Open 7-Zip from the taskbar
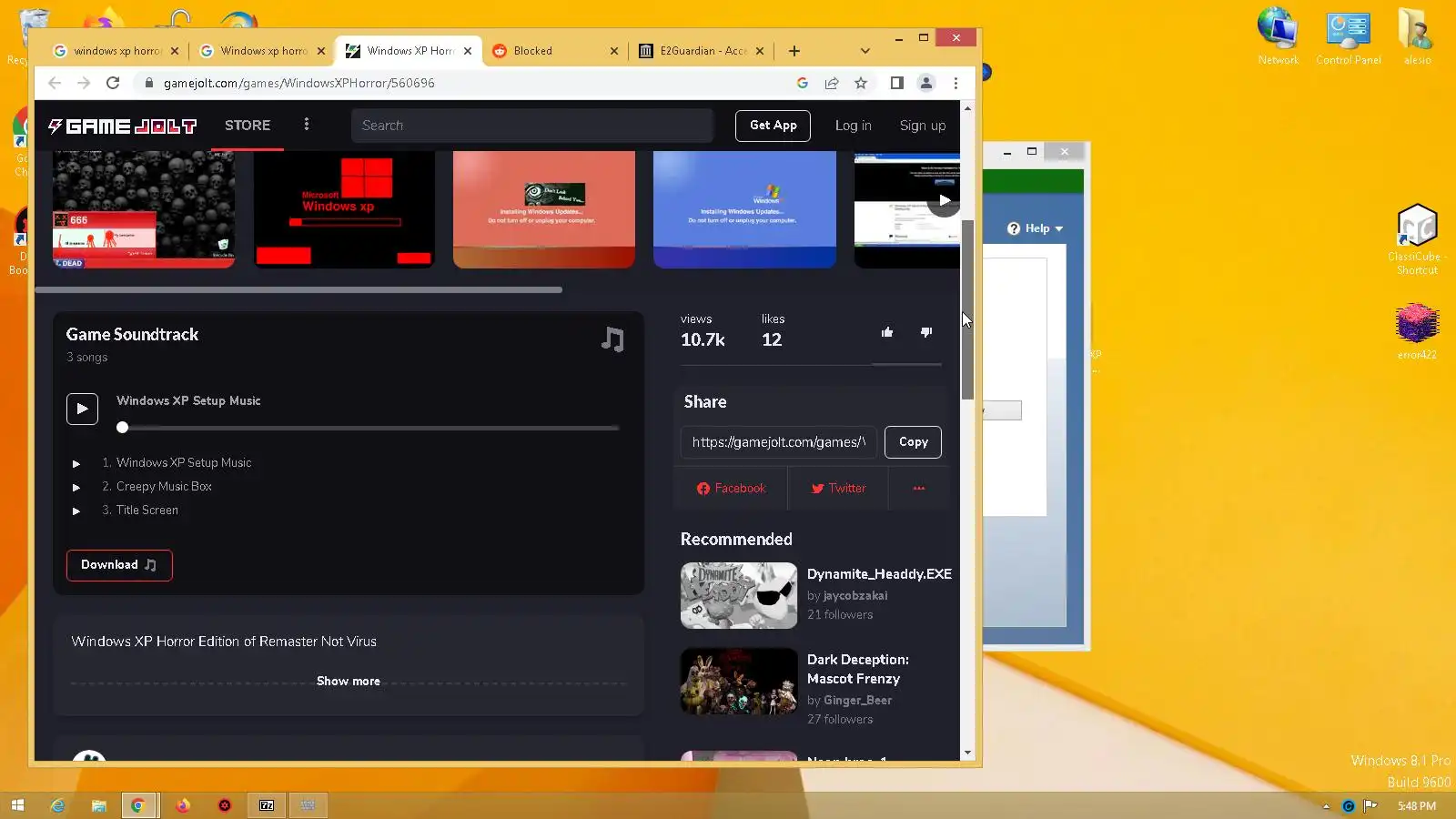Viewport: 1456px width, 819px height. click(267, 805)
